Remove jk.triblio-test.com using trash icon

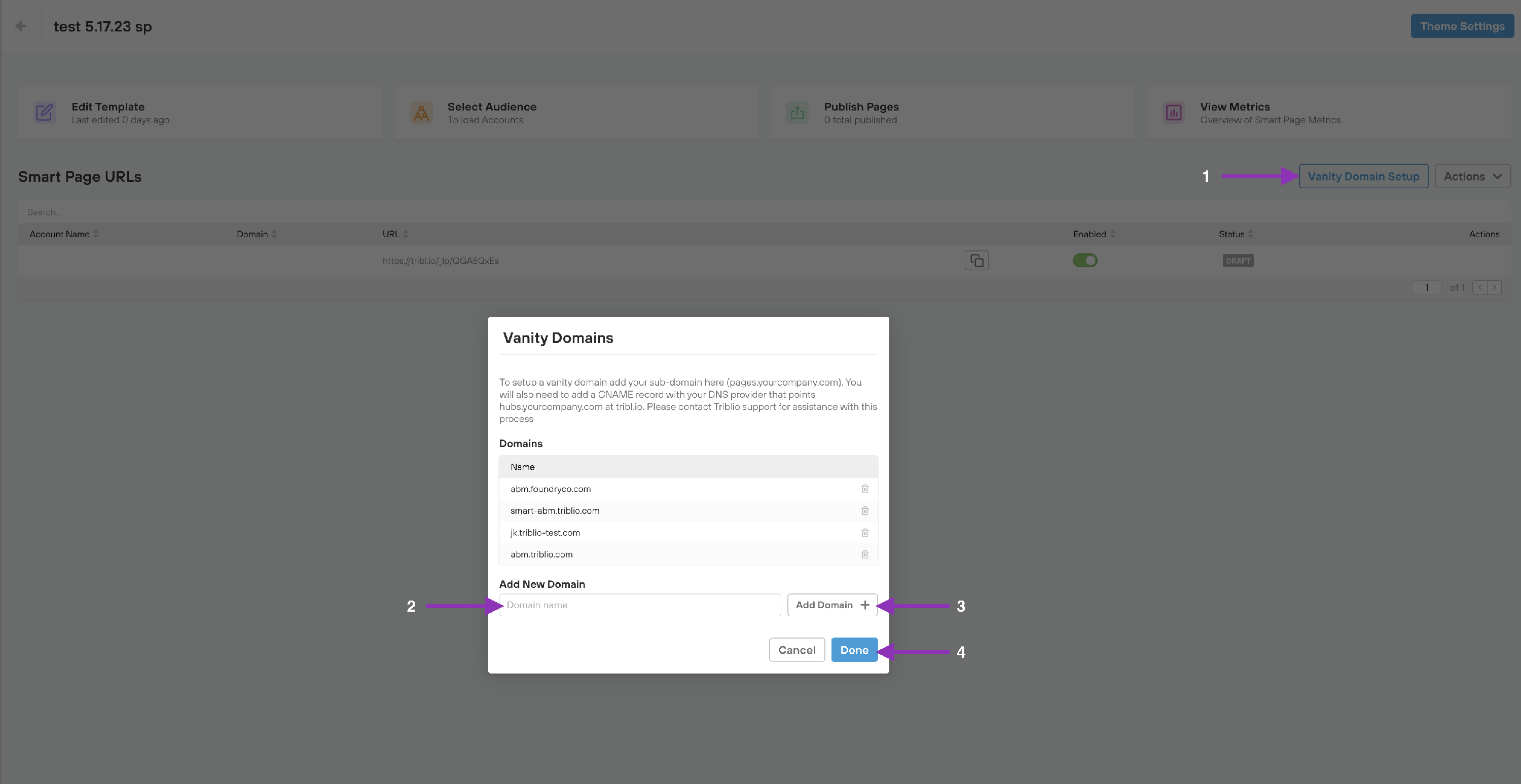(864, 533)
